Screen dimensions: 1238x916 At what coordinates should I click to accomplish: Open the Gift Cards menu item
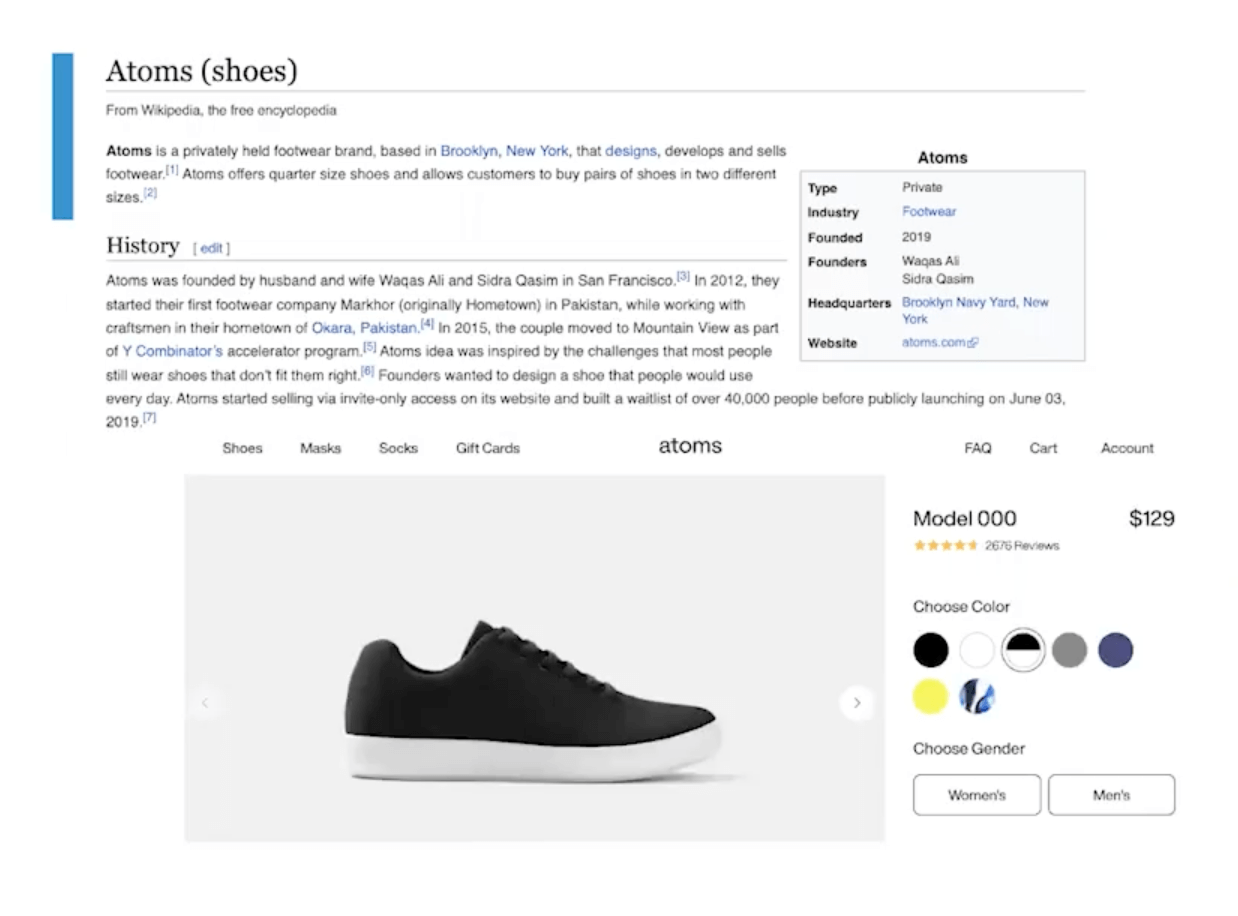pos(488,448)
